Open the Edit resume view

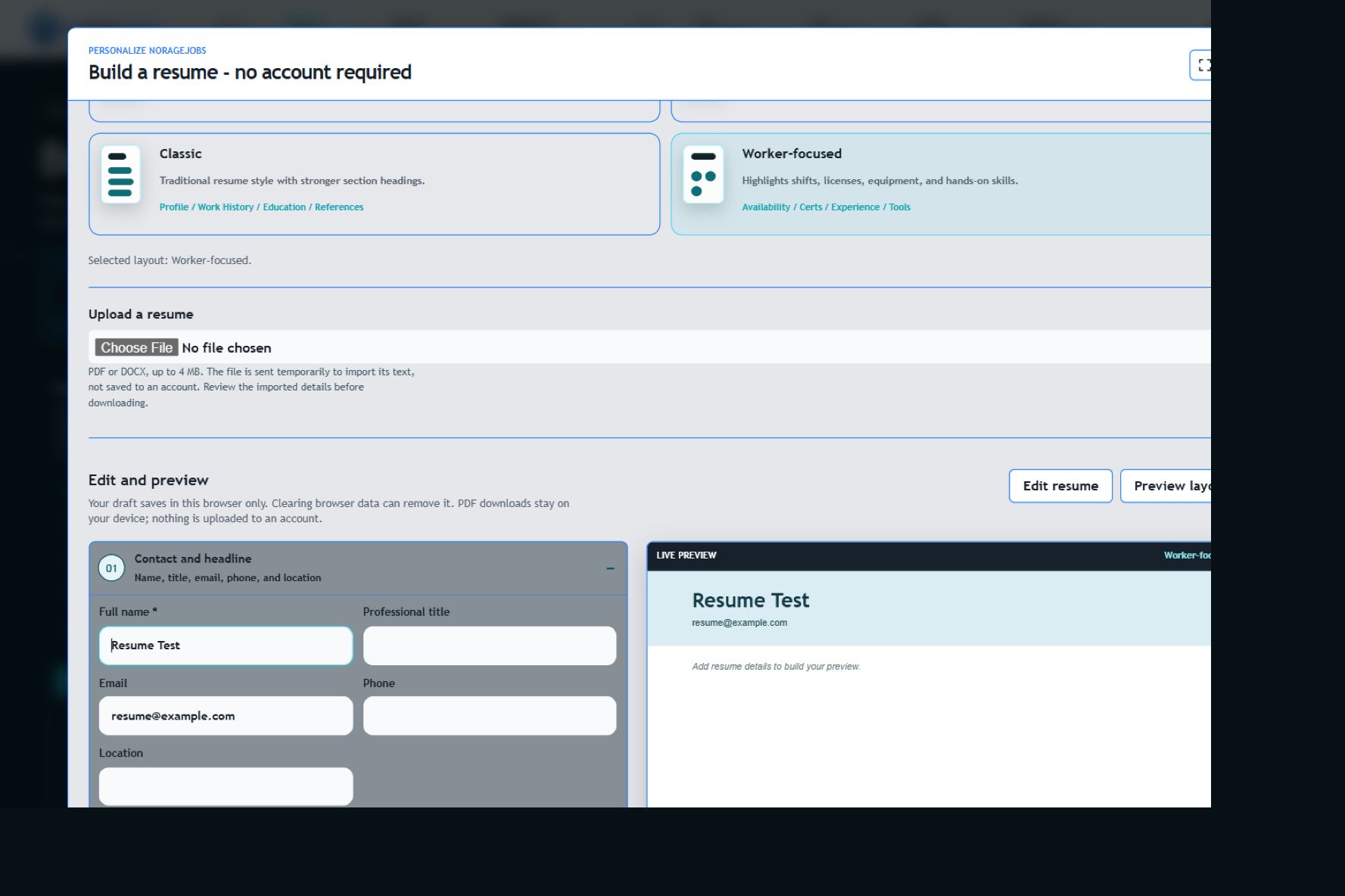click(x=1060, y=486)
